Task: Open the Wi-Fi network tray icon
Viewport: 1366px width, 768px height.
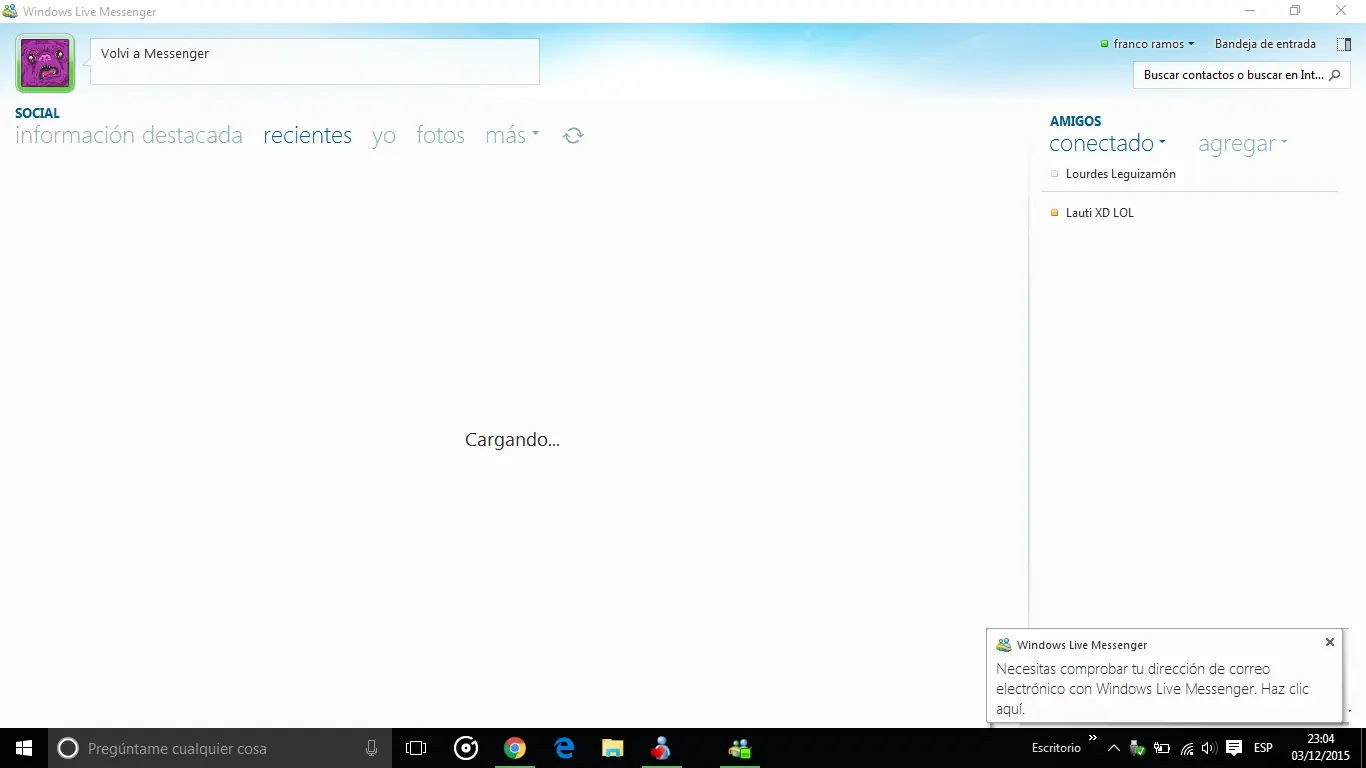Action: coord(1187,748)
